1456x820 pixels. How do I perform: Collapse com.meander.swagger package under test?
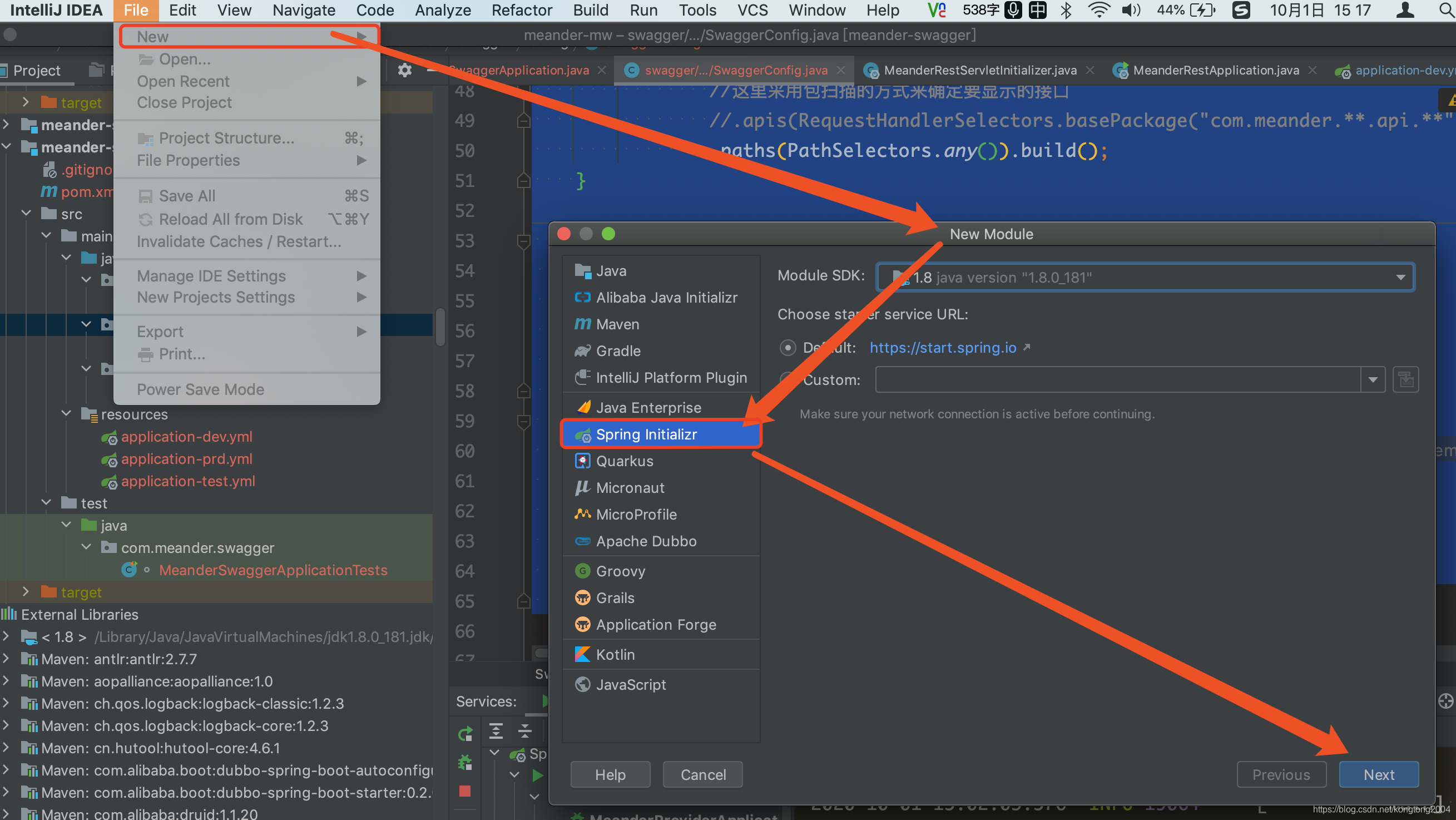[86, 547]
